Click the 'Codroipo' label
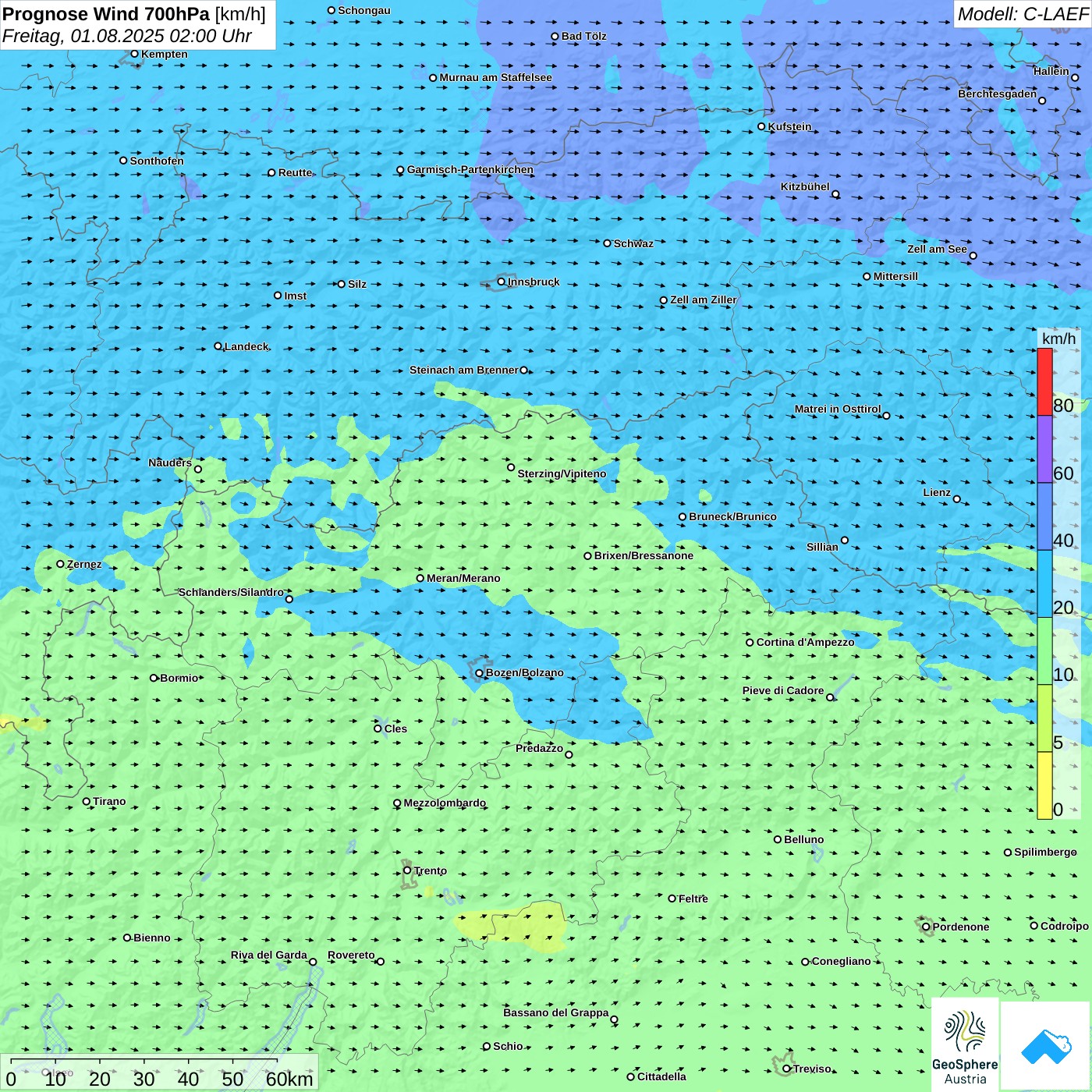 point(1065,926)
